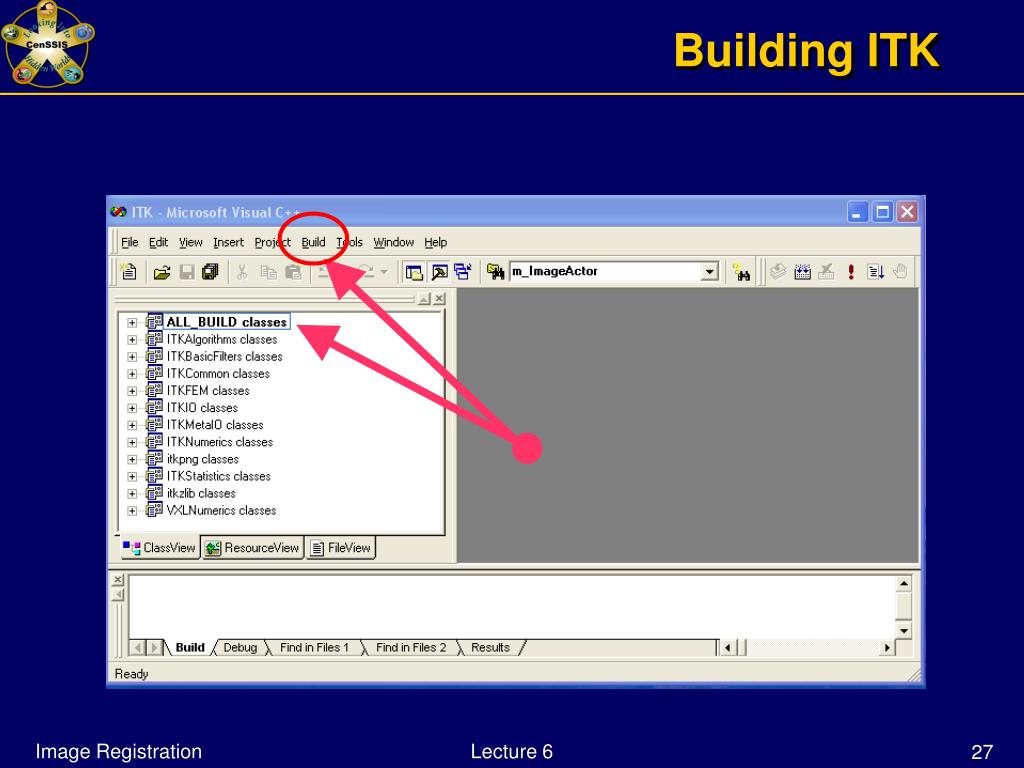
Task: Select ITKStatistics classes tree item
Action: coord(218,476)
